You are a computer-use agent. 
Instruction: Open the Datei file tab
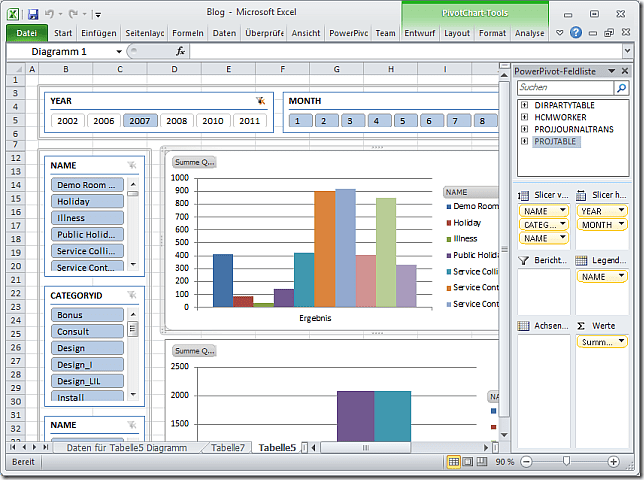click(27, 33)
